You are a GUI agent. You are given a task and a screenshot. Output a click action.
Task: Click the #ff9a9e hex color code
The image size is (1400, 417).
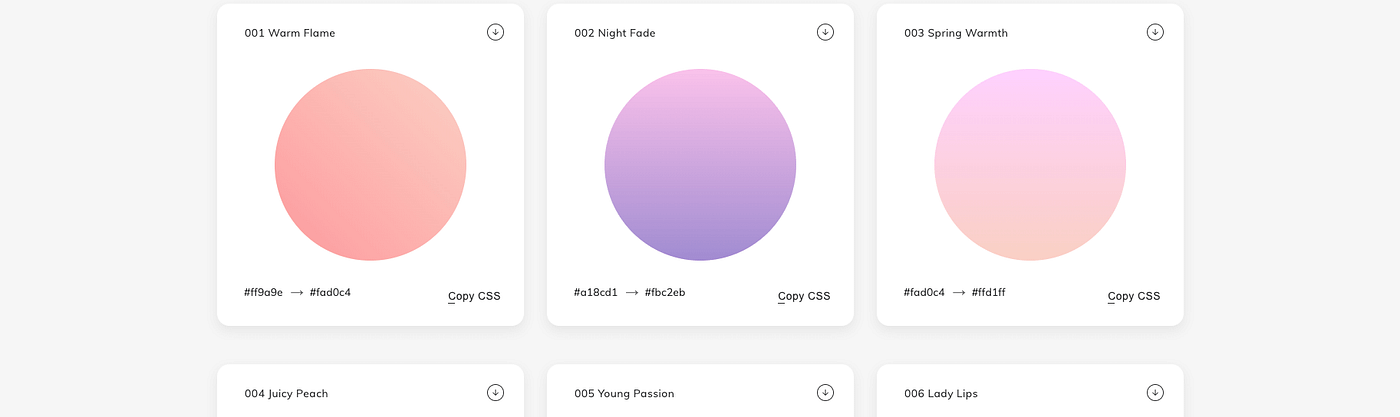pyautogui.click(x=263, y=292)
